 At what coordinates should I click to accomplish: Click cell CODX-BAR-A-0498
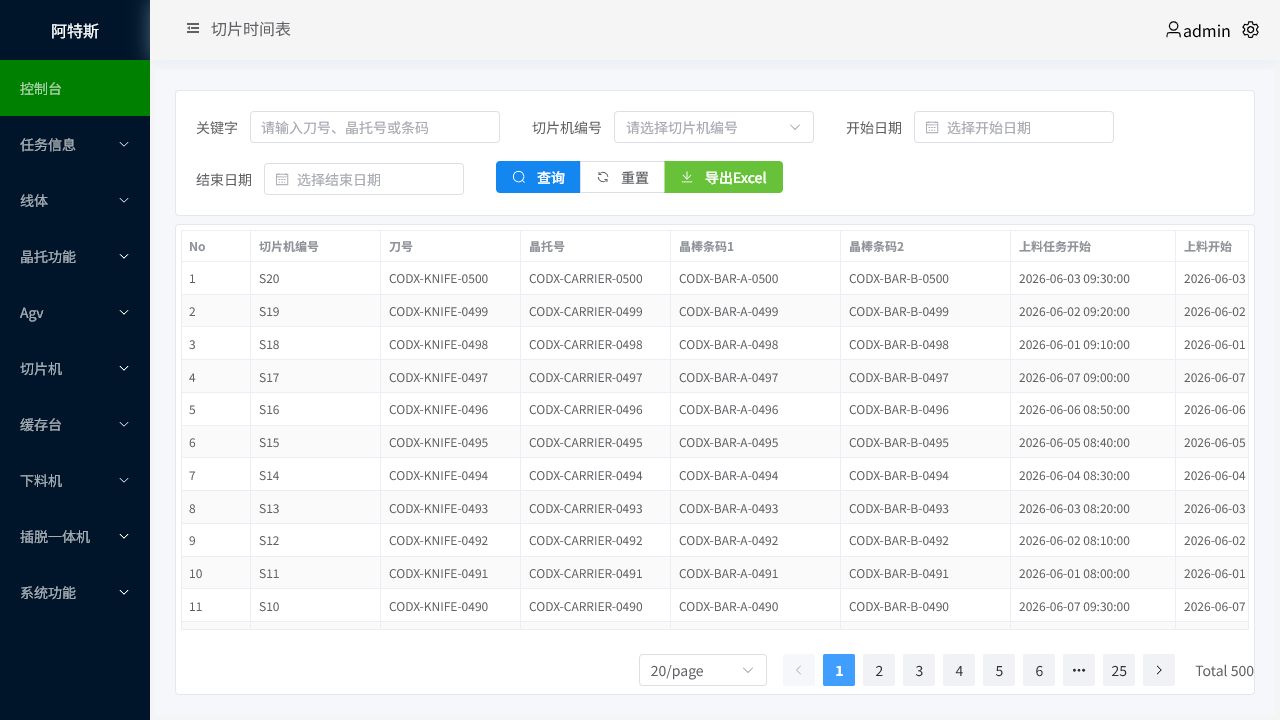click(756, 344)
